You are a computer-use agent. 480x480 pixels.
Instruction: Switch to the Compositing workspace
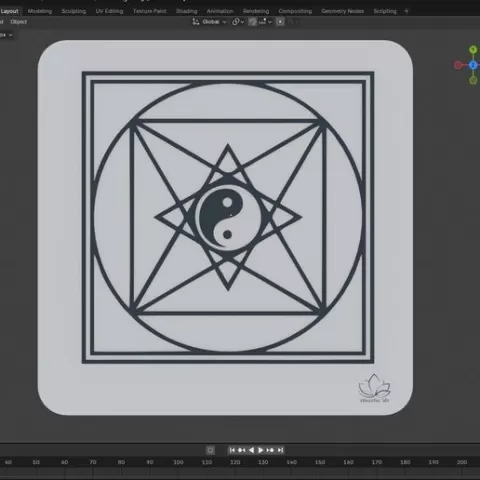(295, 11)
